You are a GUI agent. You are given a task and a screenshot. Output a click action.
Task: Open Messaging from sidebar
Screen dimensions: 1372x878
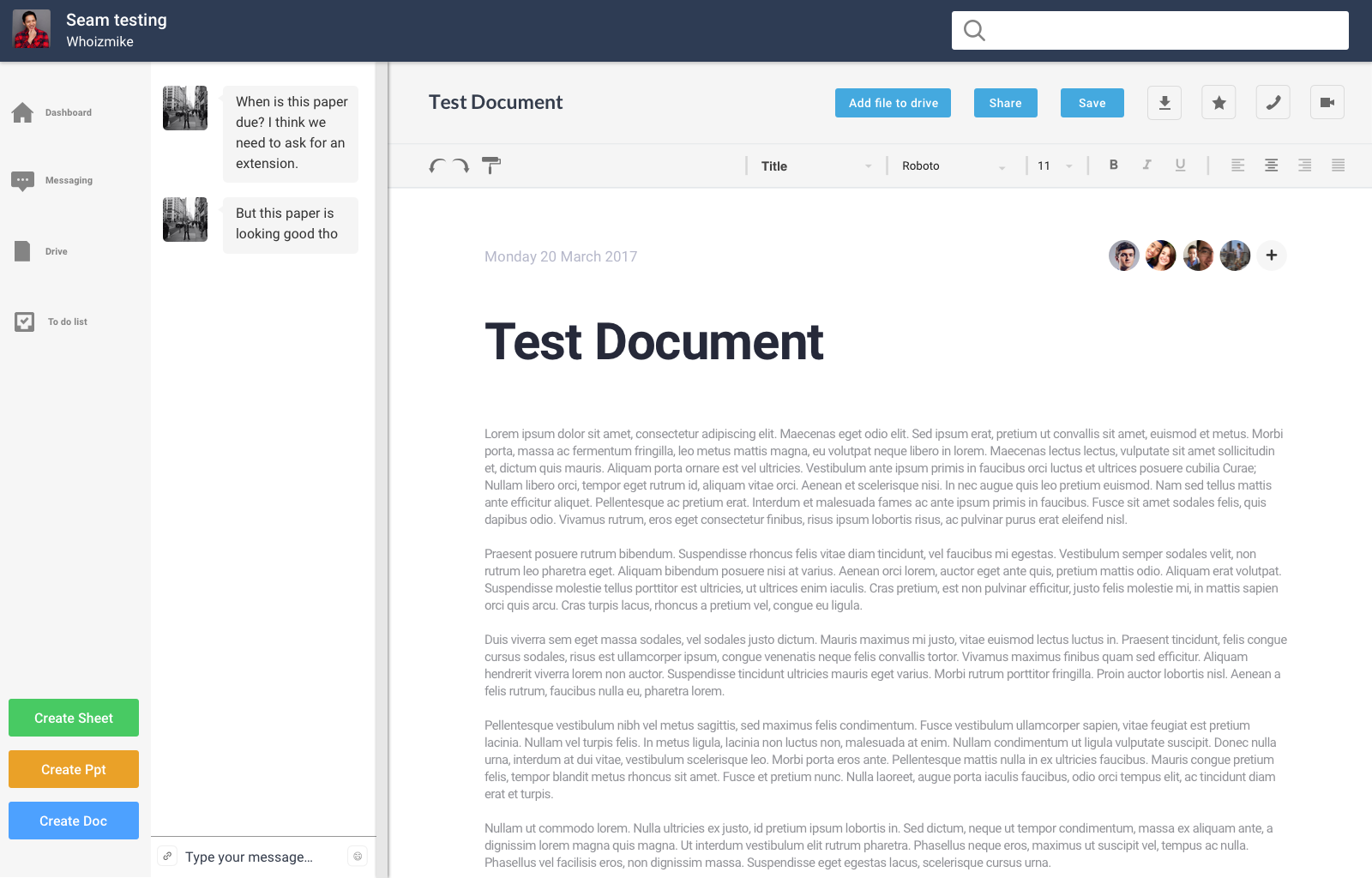52,180
